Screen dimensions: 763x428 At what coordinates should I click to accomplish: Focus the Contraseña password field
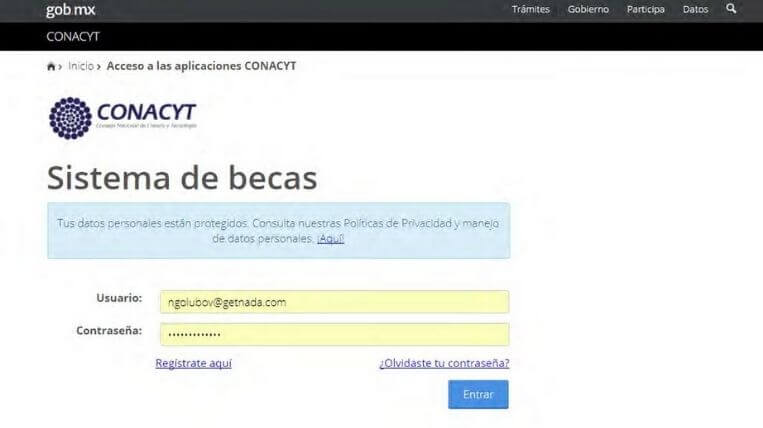pyautogui.click(x=334, y=335)
